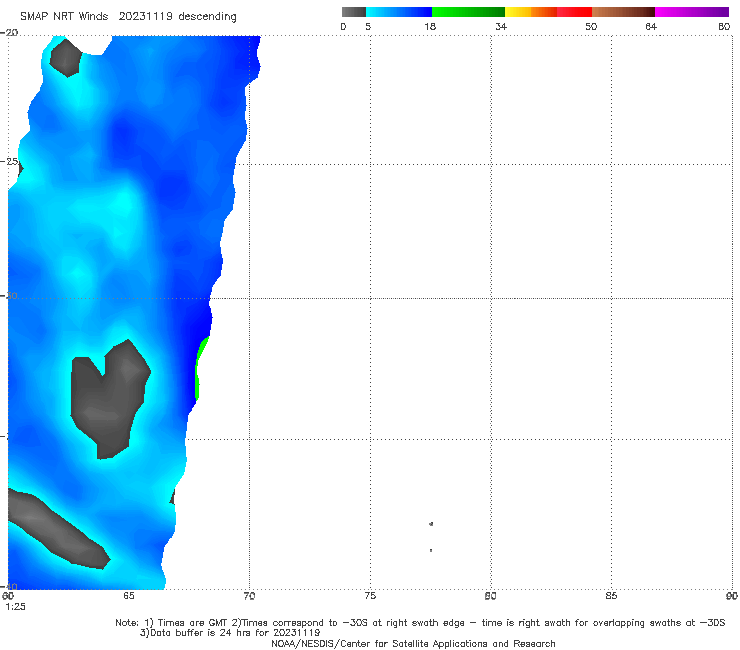Click the 'NOAA/NESDIS/Center for Satellite Applications and Research' credit
Viewport: 740px width, 650px height.
[413, 644]
